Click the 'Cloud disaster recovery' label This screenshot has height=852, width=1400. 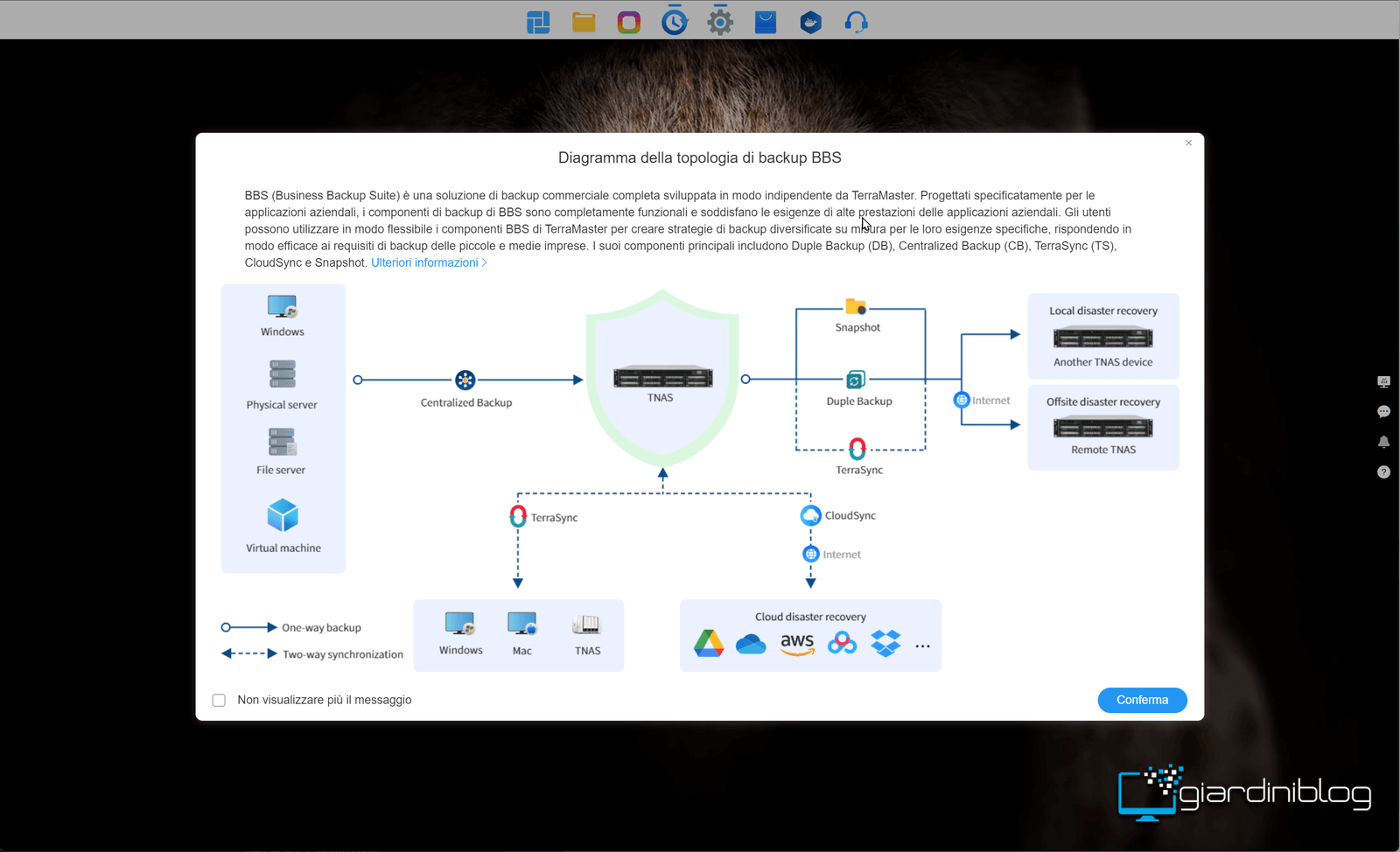[x=810, y=617]
